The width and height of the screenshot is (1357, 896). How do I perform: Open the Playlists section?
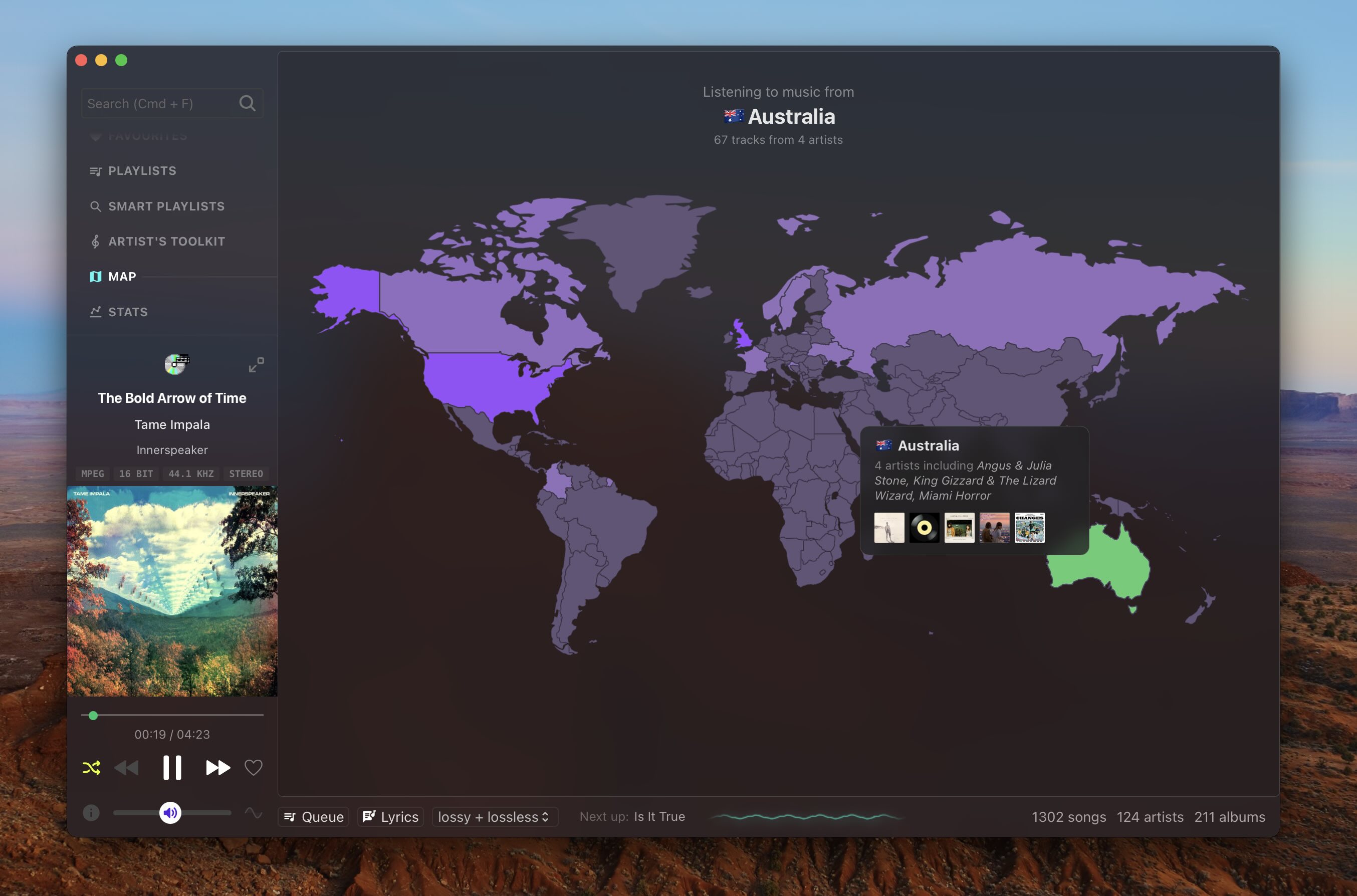pos(142,171)
